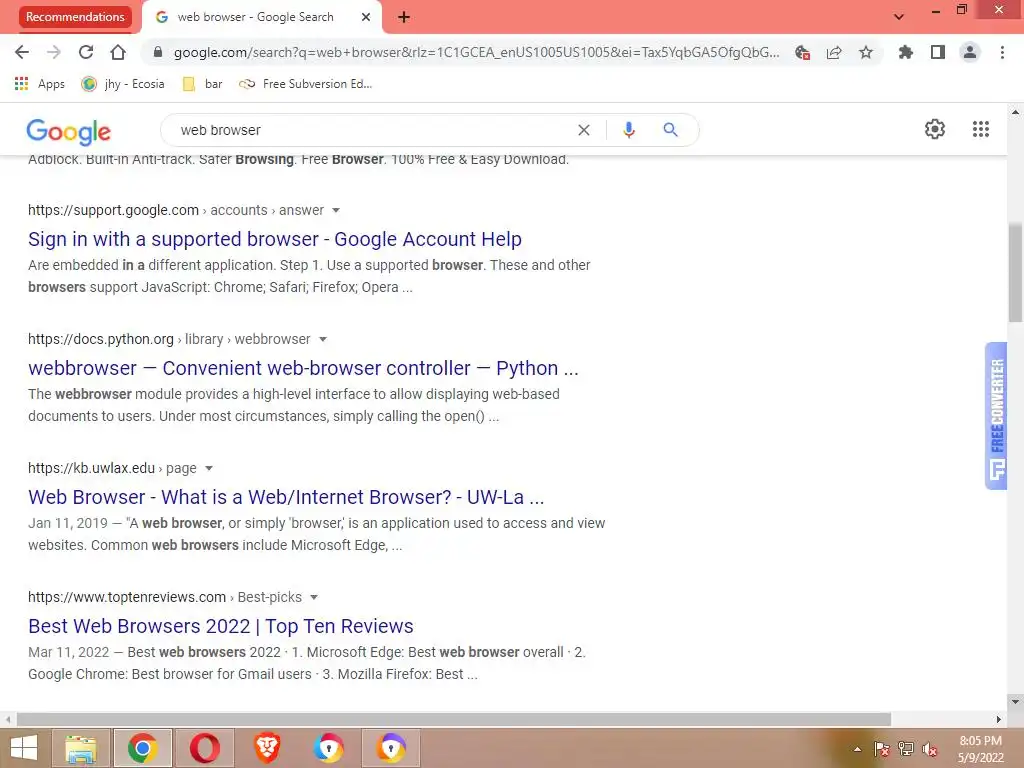
Task: Launch Opera from the taskbar
Action: pos(204,748)
